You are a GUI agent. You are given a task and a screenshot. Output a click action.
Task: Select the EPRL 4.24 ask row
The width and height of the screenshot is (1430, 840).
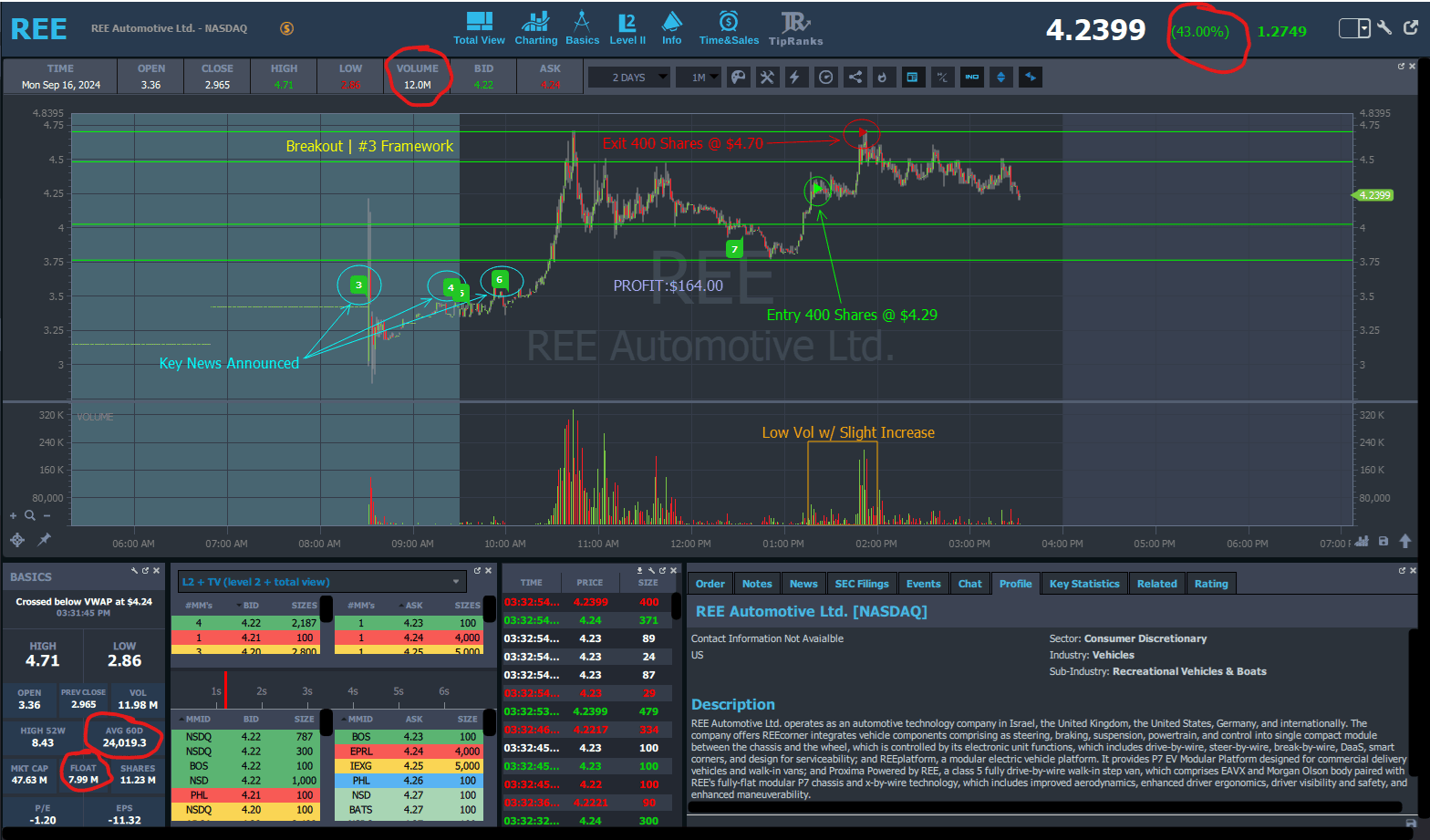point(409,752)
